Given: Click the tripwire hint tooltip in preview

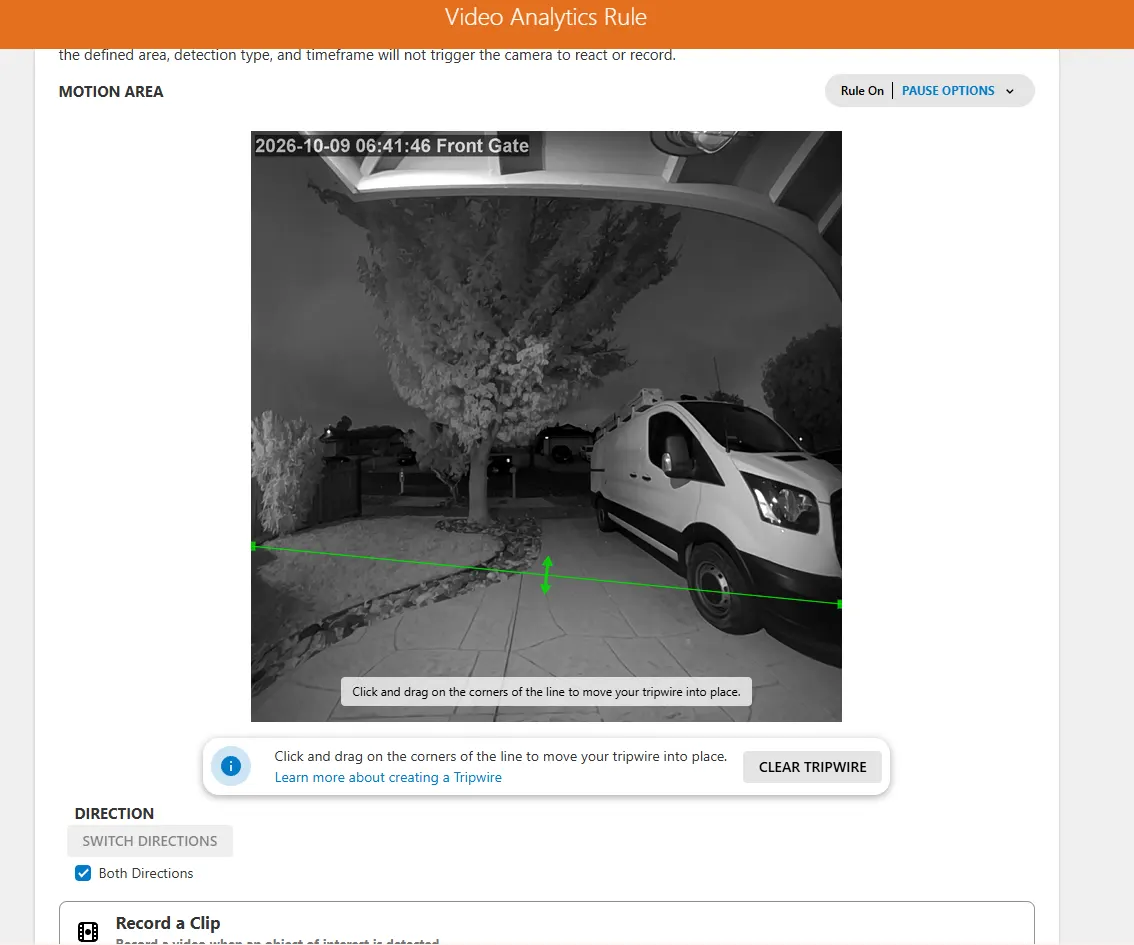Looking at the screenshot, I should [546, 692].
